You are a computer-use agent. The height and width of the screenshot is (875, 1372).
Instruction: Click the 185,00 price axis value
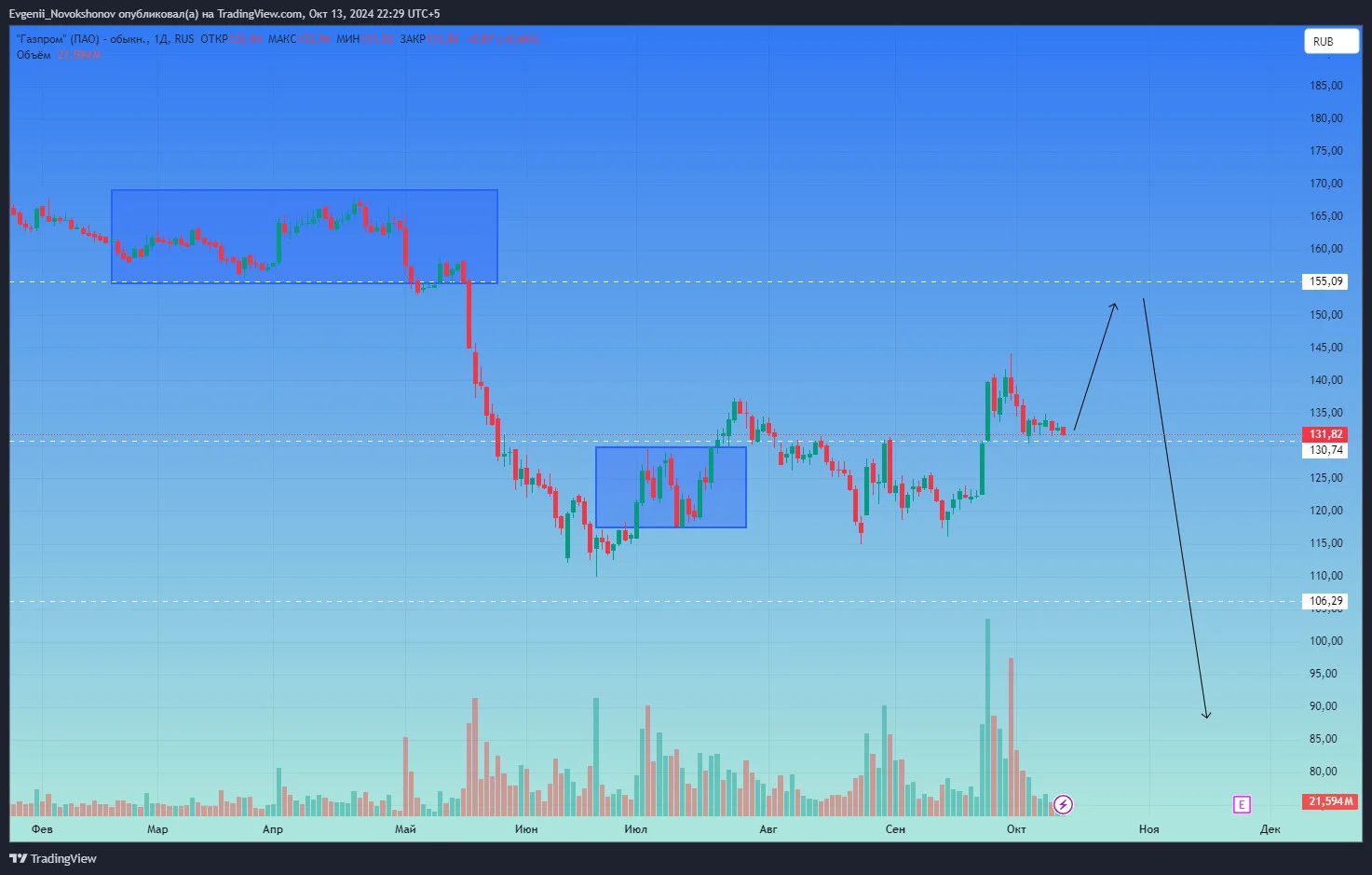pos(1326,86)
